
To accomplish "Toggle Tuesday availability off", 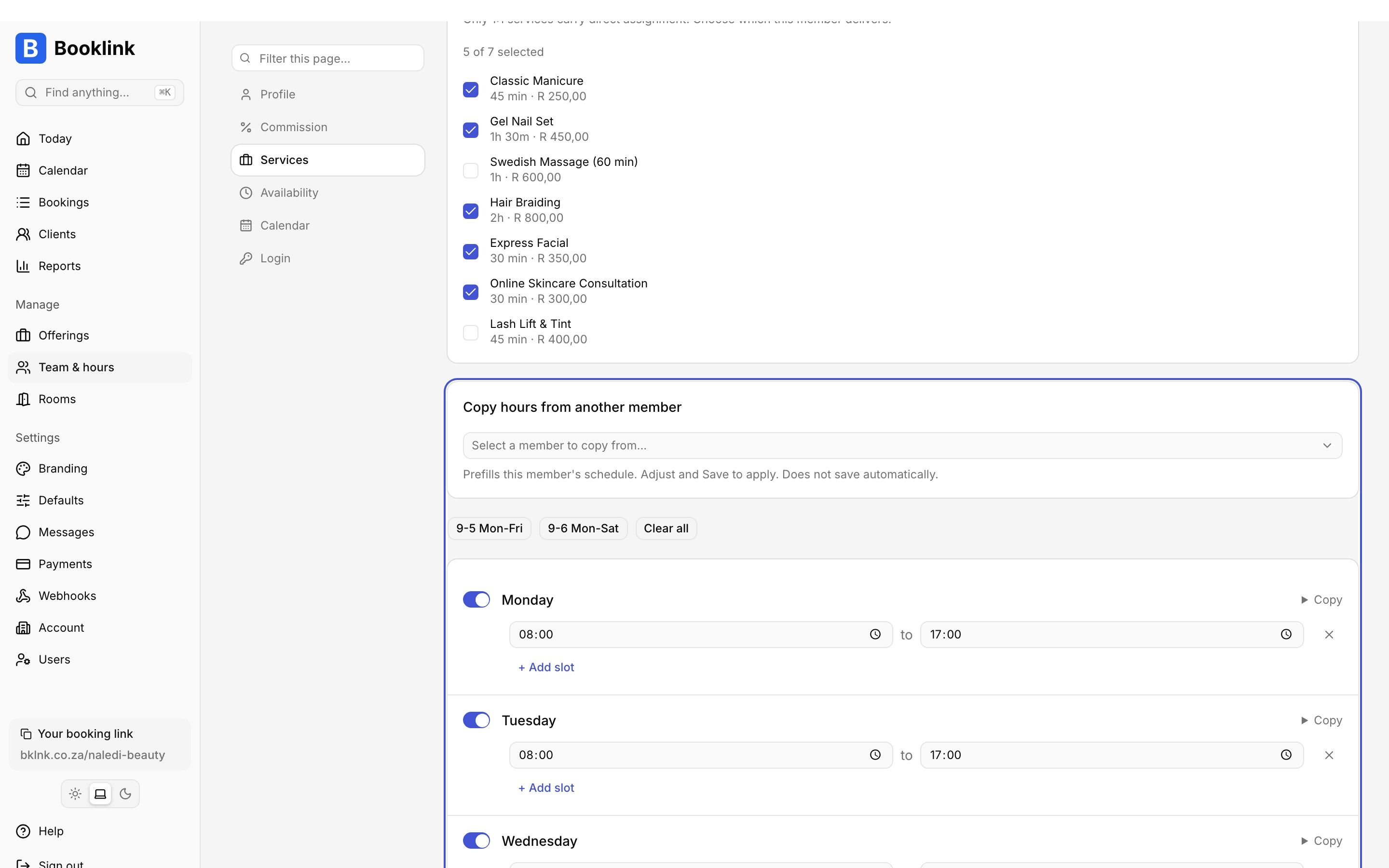I will point(477,720).
